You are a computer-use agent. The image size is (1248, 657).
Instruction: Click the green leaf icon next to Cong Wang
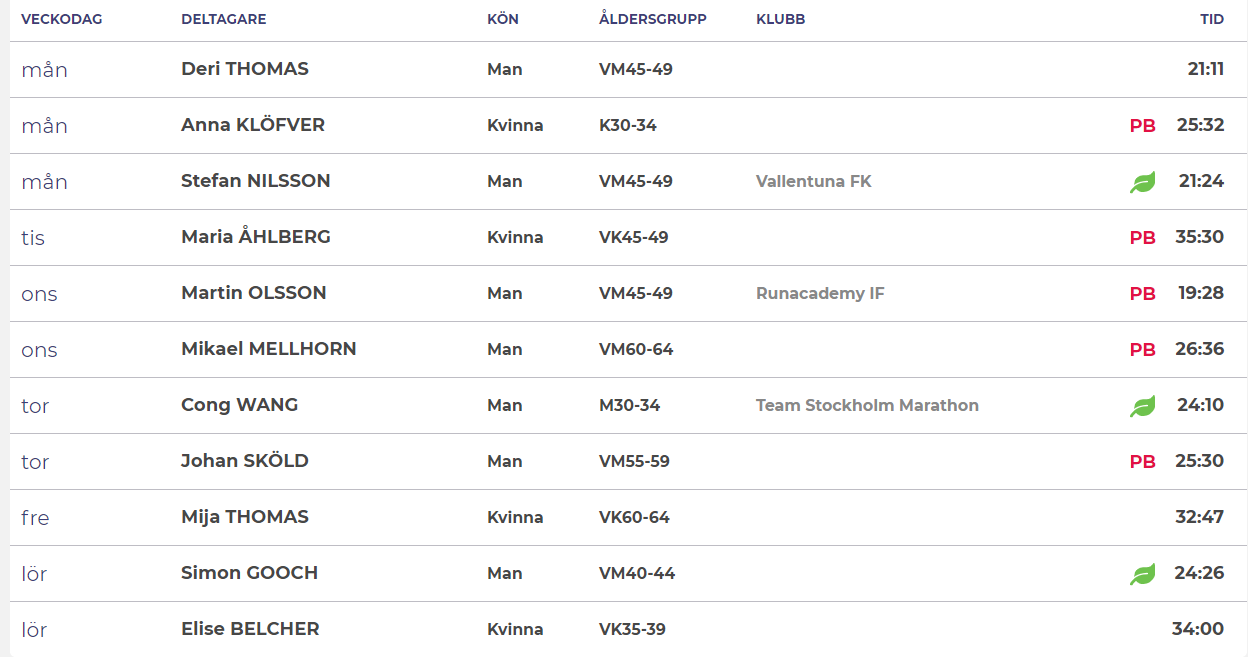1143,406
